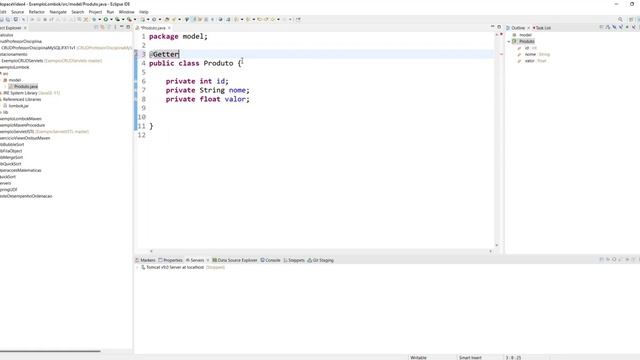
Task: Open the Run button dropdown arrow
Action: tap(111, 19)
